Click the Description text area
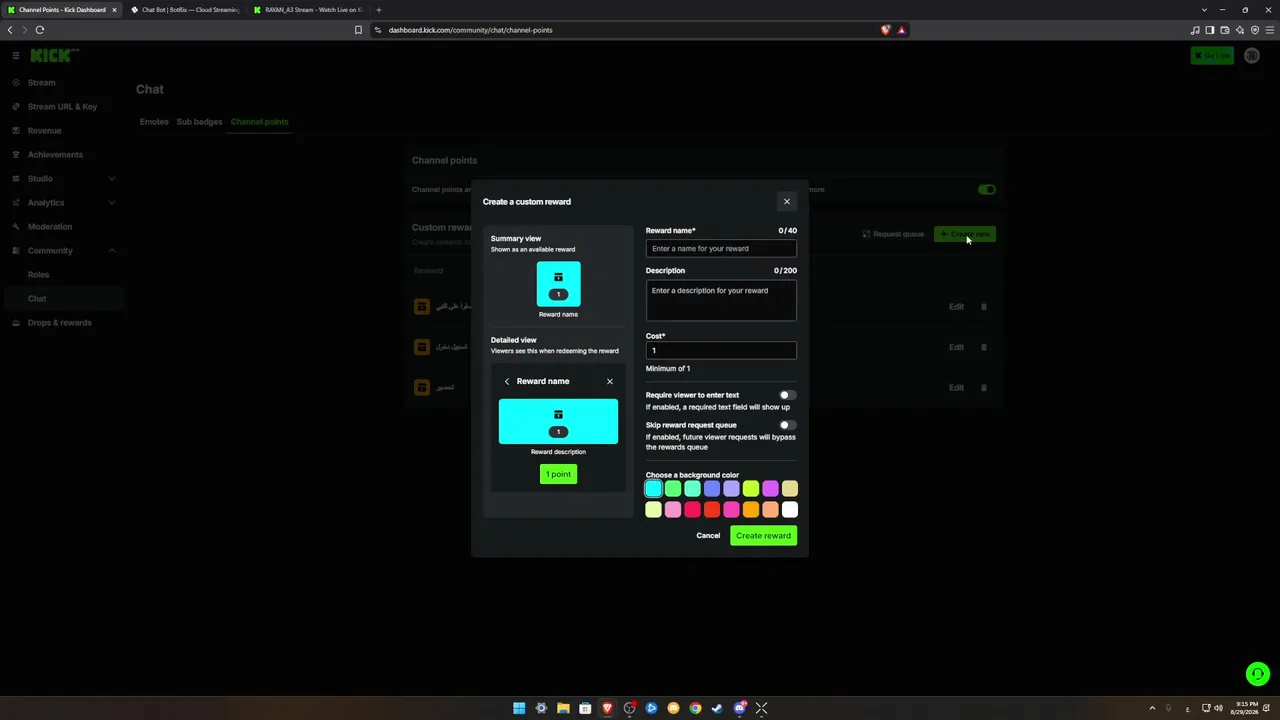The image size is (1280, 720). 721,301
